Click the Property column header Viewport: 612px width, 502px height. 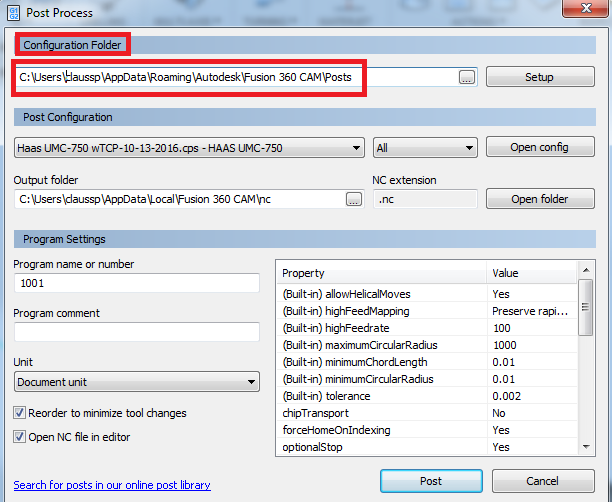382,273
